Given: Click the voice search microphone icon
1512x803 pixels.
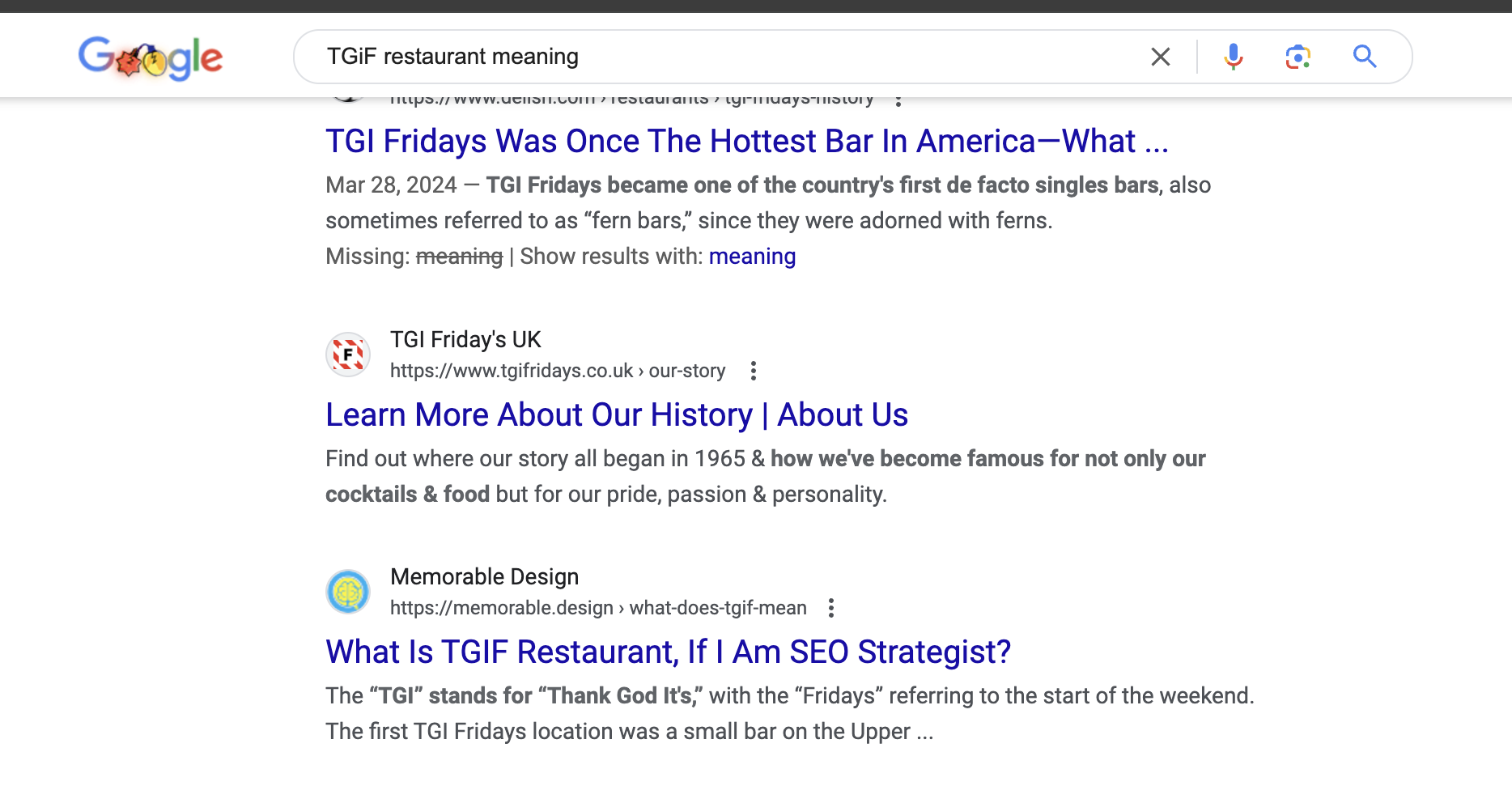Looking at the screenshot, I should pos(1233,57).
